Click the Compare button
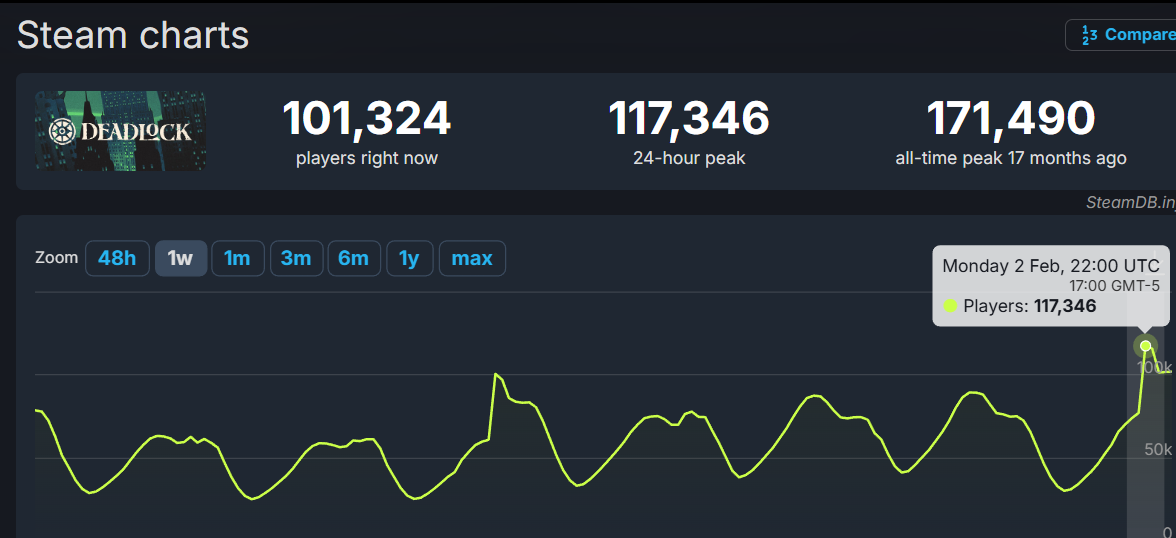 [1121, 35]
